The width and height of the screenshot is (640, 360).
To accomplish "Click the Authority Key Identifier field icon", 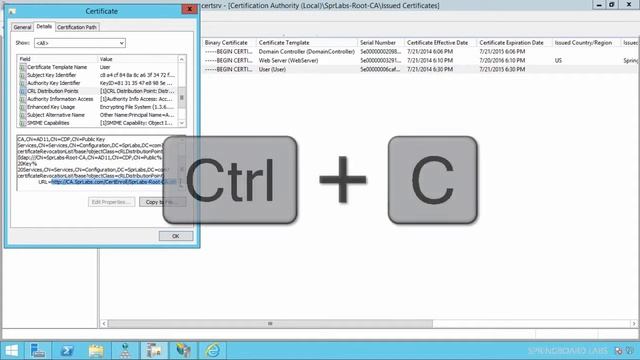I will pos(22,83).
